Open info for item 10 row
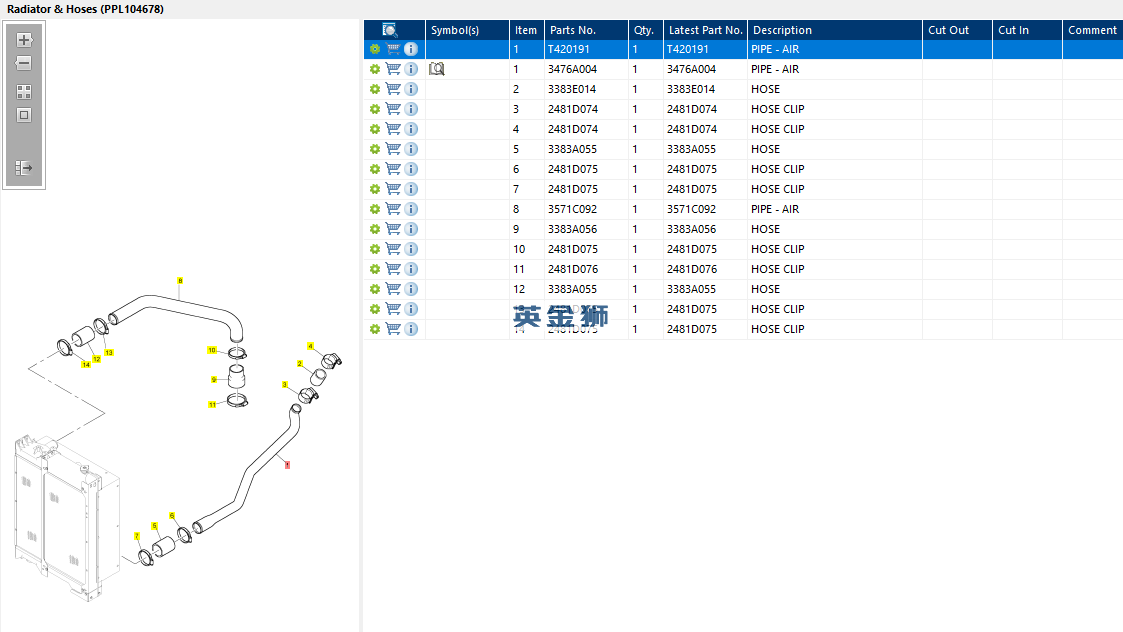The height and width of the screenshot is (632, 1123). pos(411,249)
